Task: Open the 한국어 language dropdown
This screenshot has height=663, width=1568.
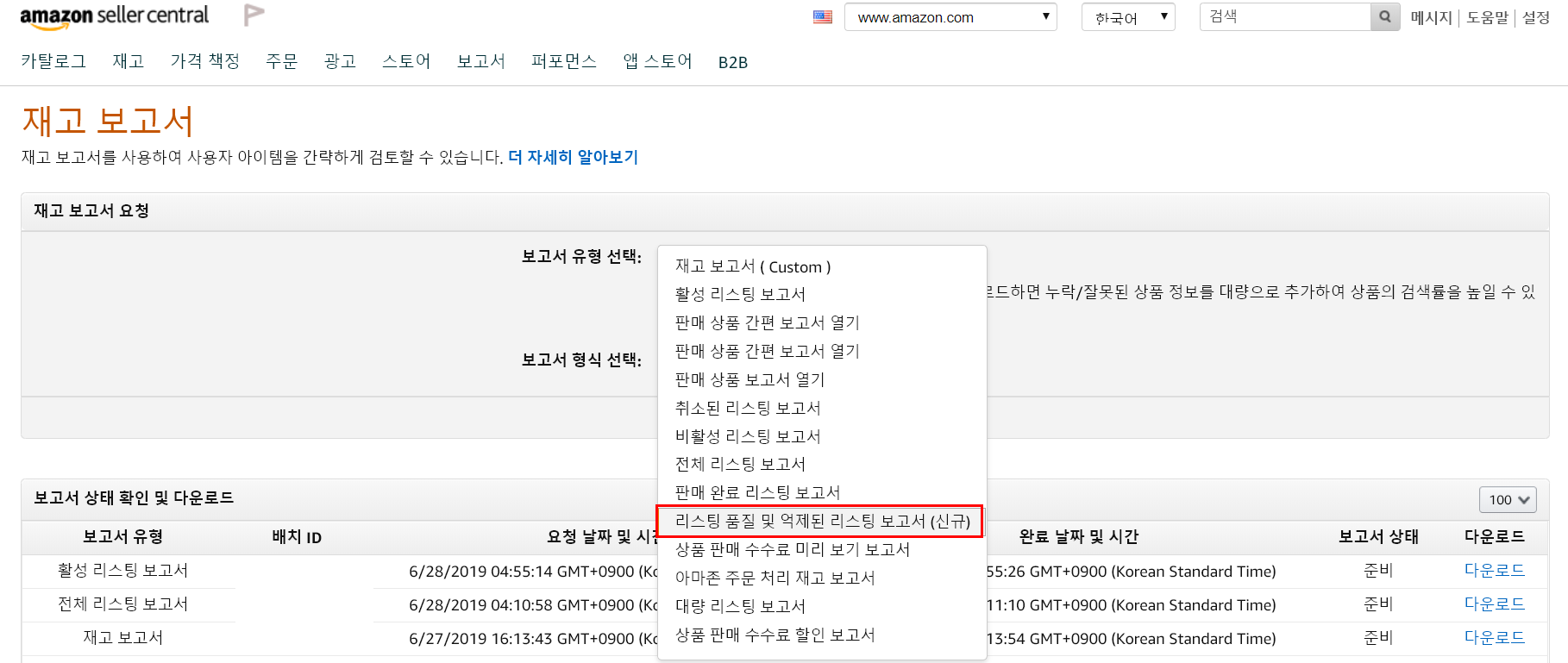Action: (1128, 17)
